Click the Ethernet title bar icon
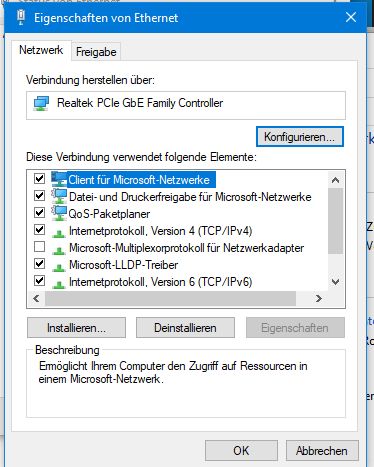The image size is (374, 467). click(21, 17)
